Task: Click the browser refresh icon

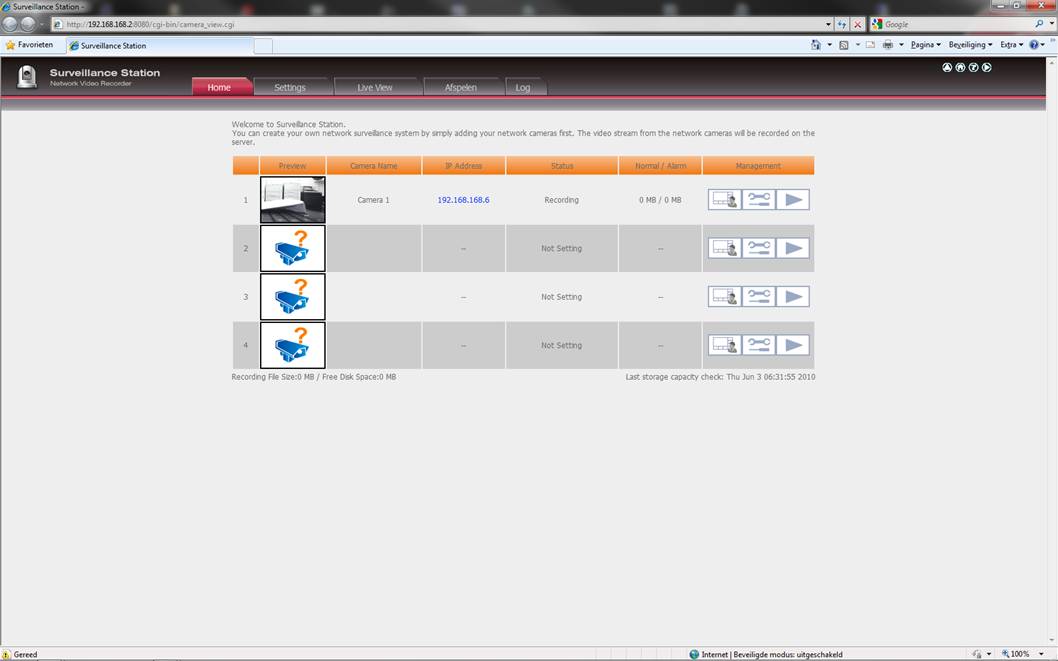Action: point(842,24)
